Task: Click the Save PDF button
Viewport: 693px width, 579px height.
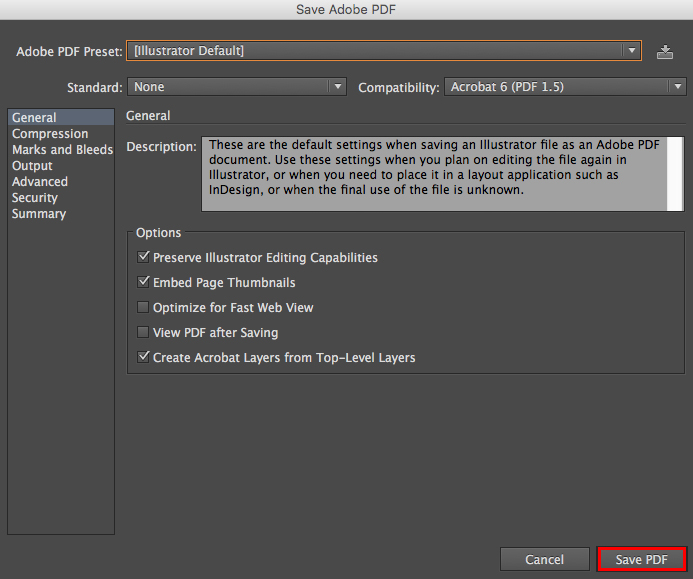Action: (x=641, y=560)
